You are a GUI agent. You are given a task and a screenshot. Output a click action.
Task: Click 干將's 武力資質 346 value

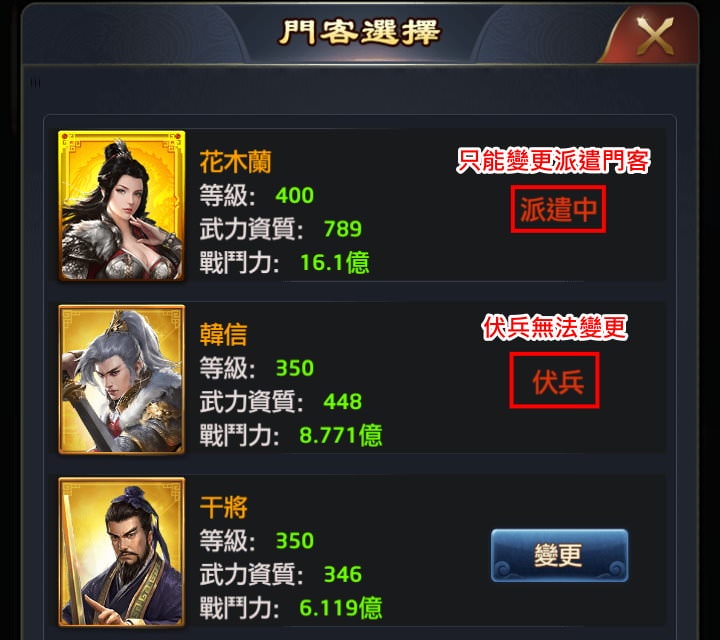coord(343,574)
